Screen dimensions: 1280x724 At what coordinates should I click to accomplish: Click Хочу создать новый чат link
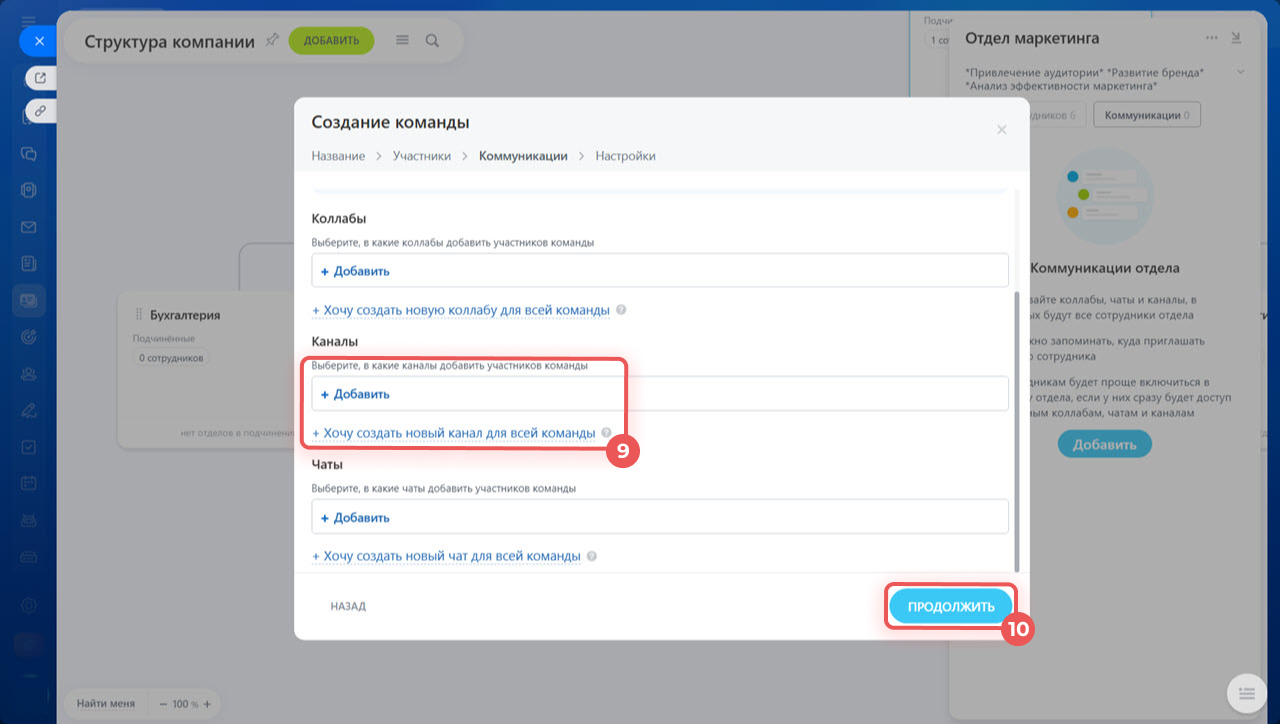[446, 556]
